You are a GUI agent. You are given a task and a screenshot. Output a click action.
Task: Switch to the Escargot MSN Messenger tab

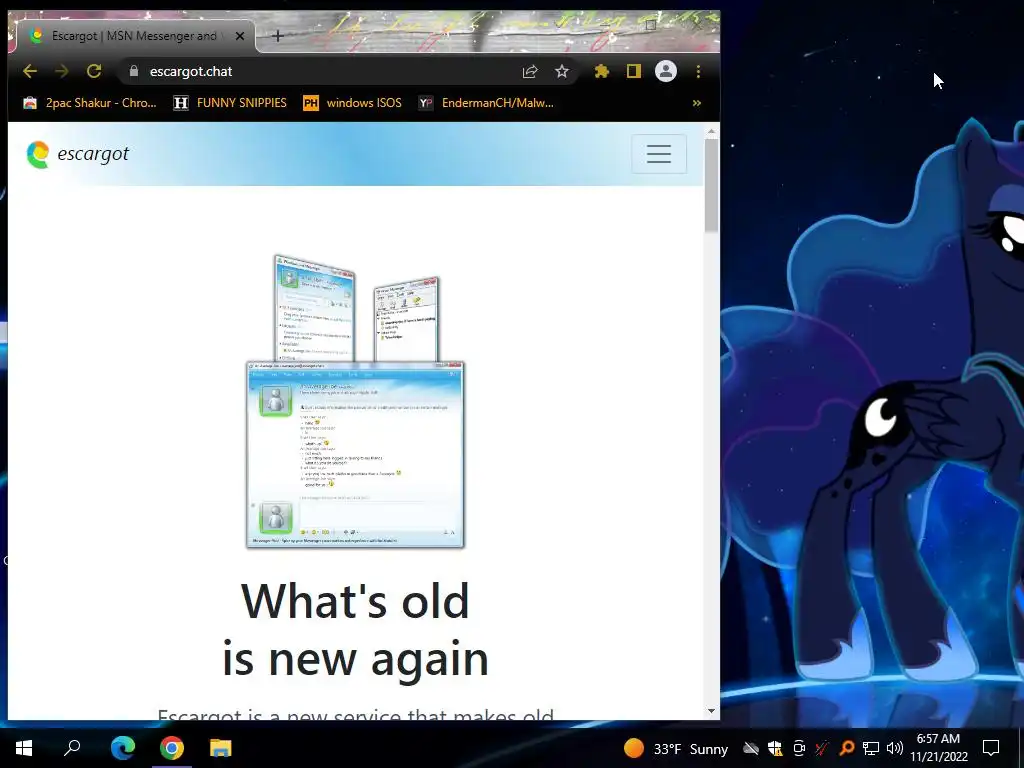134,36
